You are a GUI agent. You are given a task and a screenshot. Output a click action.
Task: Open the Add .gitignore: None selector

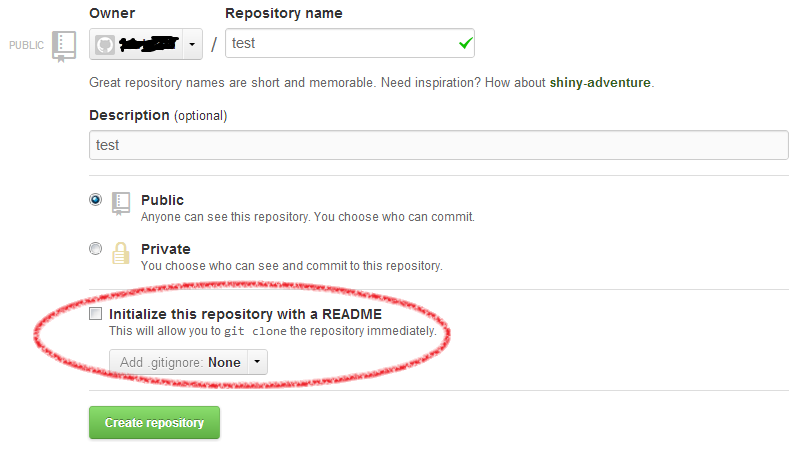188,362
